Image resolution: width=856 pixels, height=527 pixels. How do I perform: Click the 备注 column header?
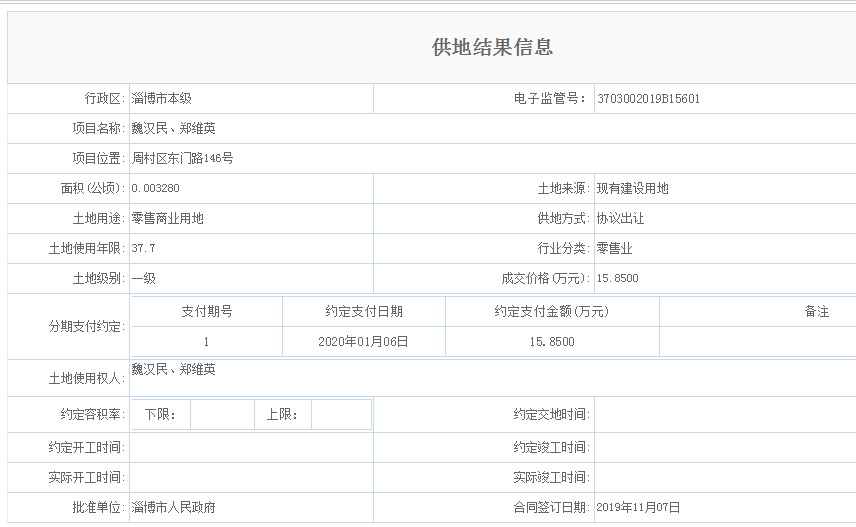click(817, 311)
